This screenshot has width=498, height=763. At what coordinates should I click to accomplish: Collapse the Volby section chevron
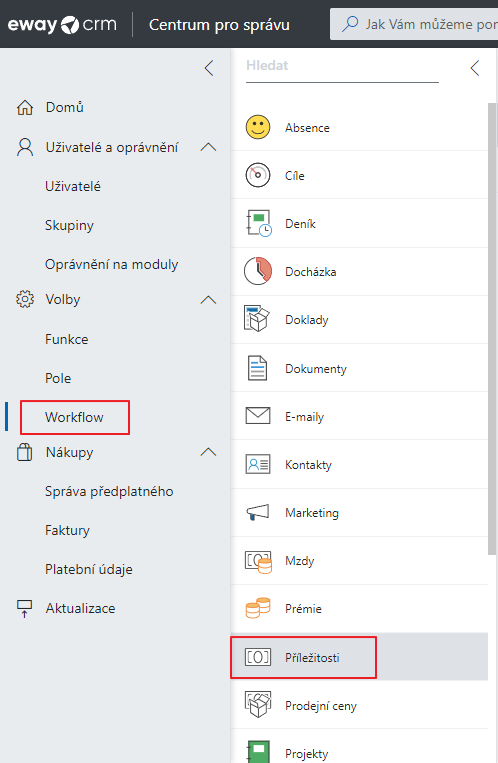click(x=208, y=299)
